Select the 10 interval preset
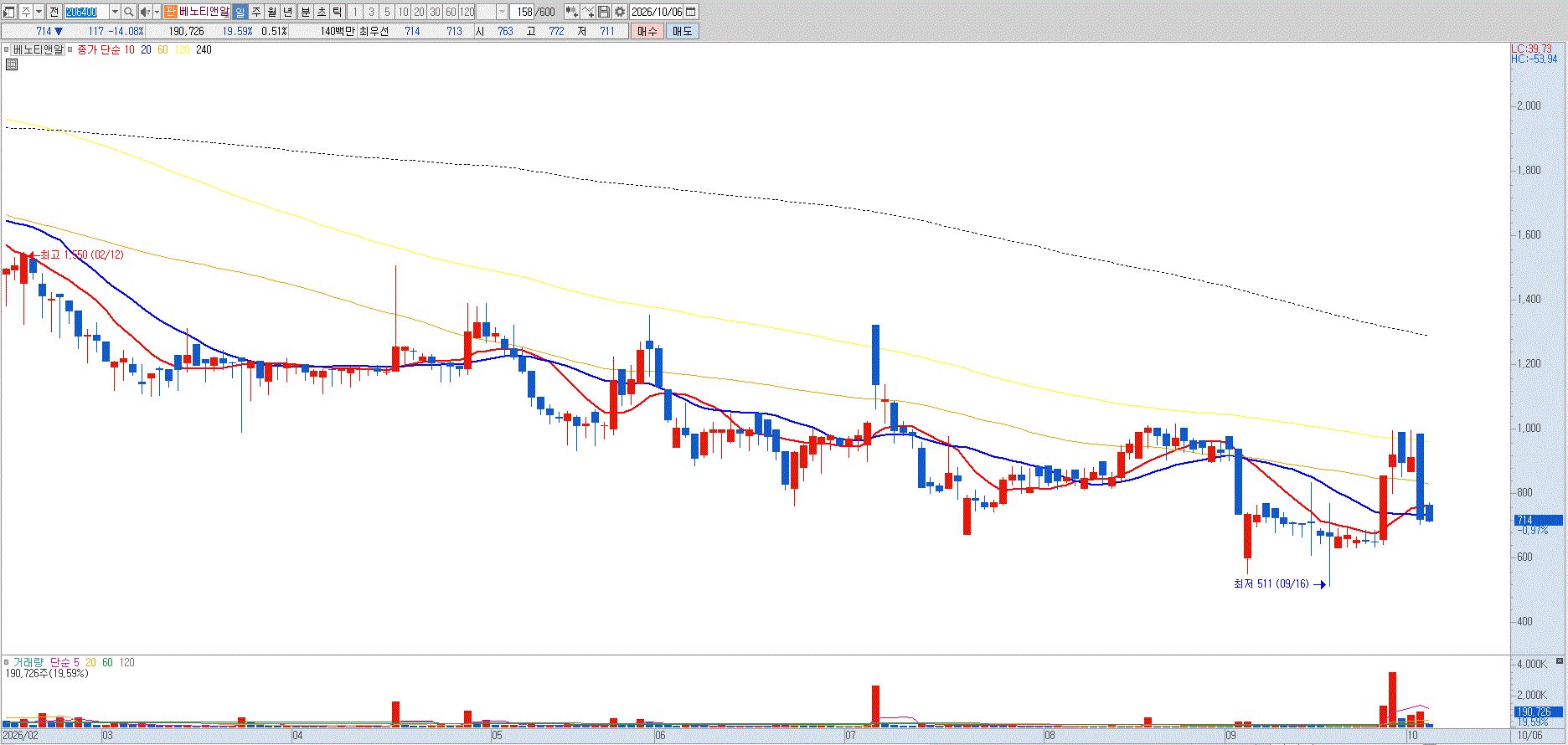The width and height of the screenshot is (1568, 745). click(403, 12)
